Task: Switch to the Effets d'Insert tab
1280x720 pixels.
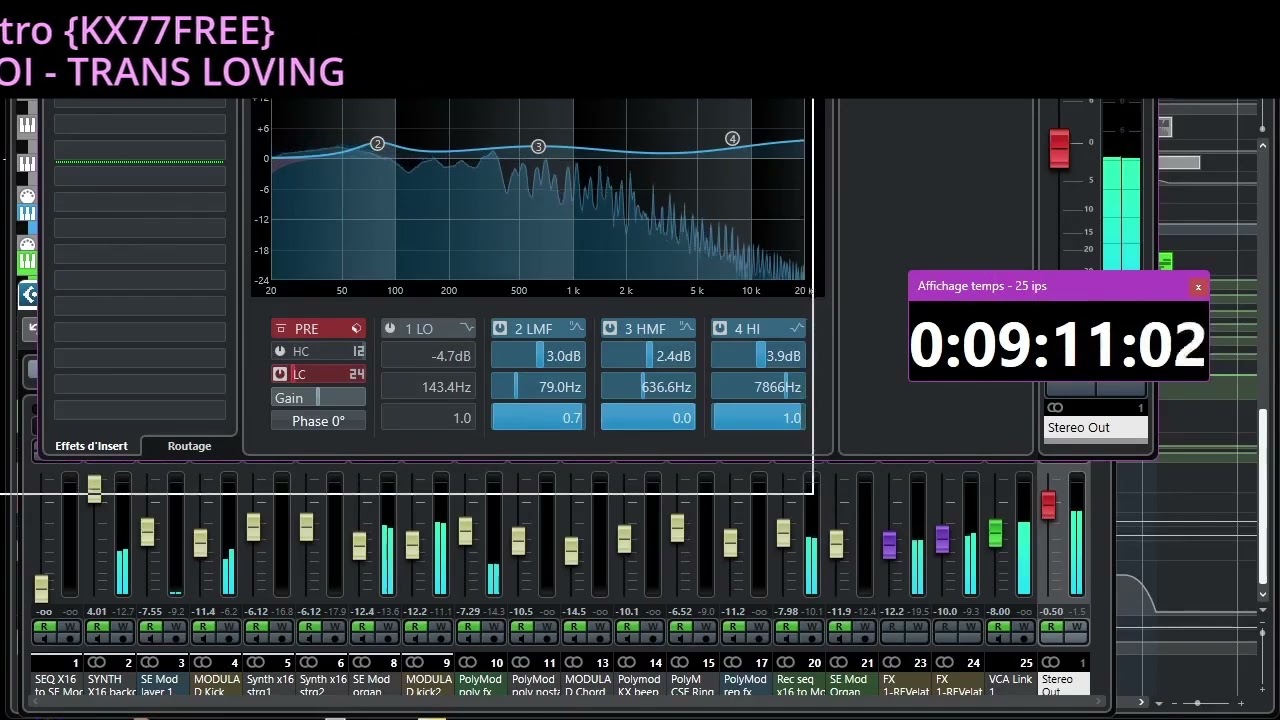Action: click(x=91, y=446)
